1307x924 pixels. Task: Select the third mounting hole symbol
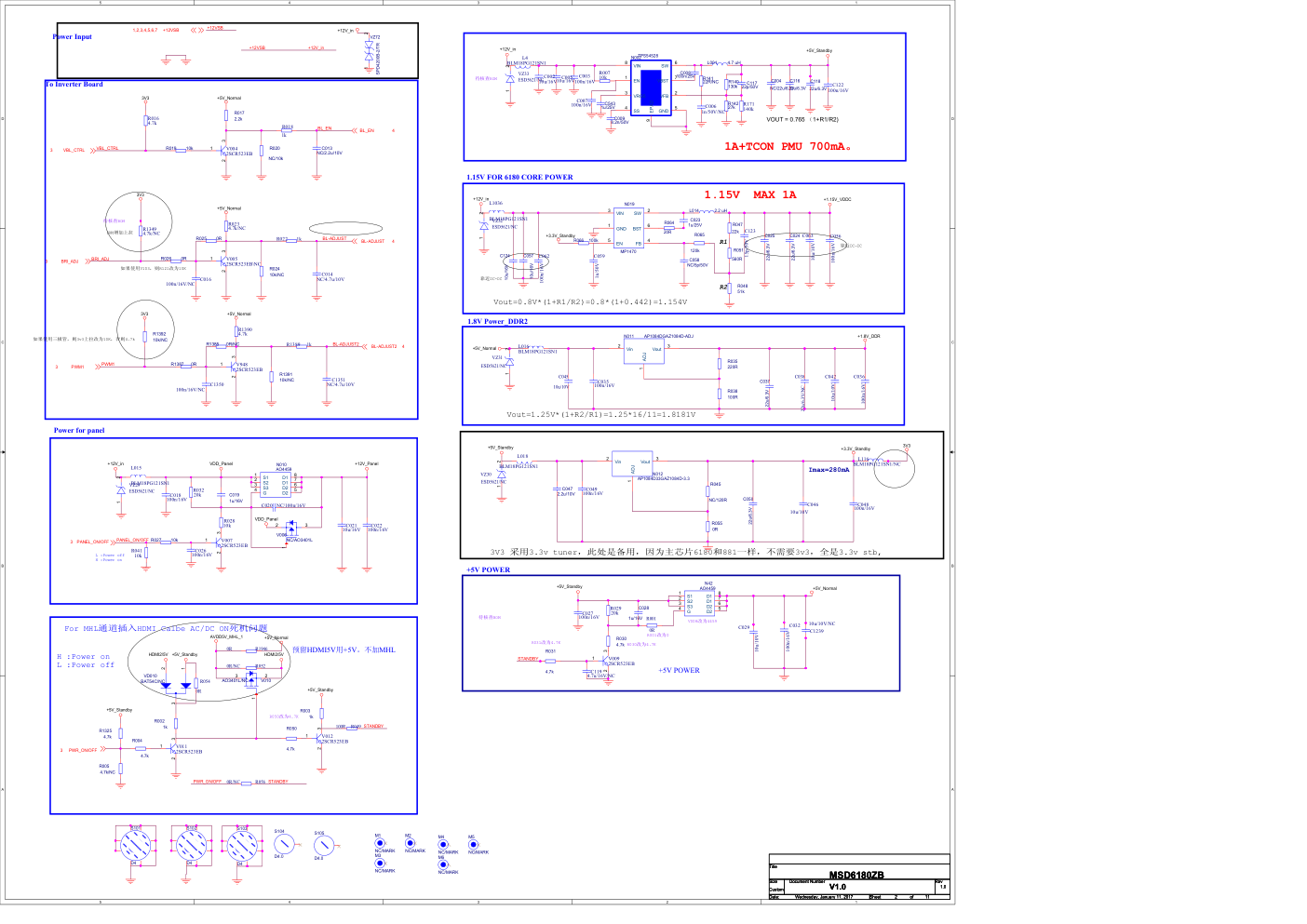(x=242, y=846)
